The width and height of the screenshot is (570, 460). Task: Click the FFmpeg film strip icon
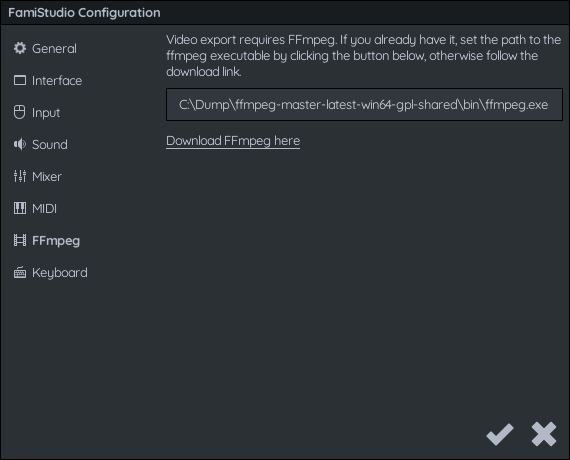[x=20, y=240]
